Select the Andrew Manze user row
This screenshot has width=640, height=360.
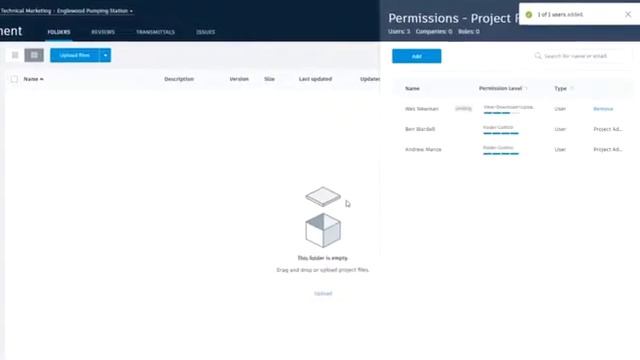tap(513, 149)
